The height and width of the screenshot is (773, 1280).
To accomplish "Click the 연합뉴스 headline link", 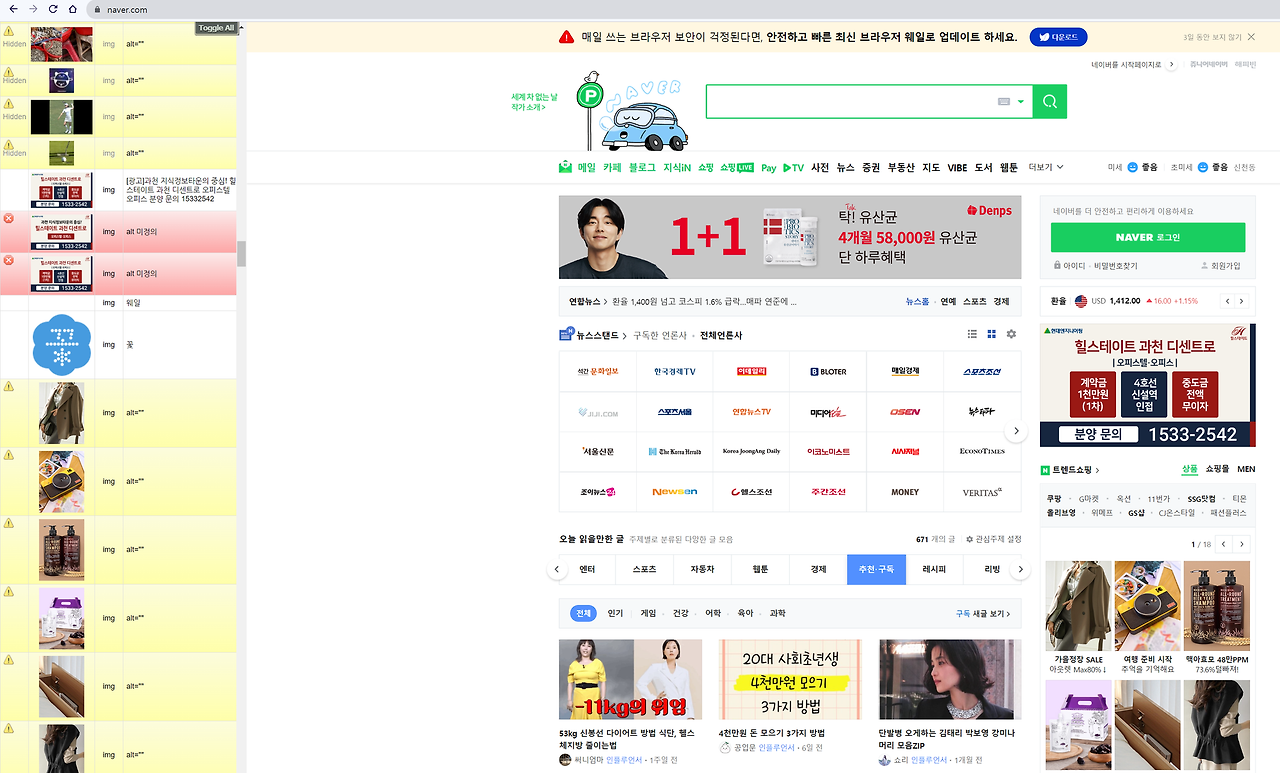I will [702, 301].
